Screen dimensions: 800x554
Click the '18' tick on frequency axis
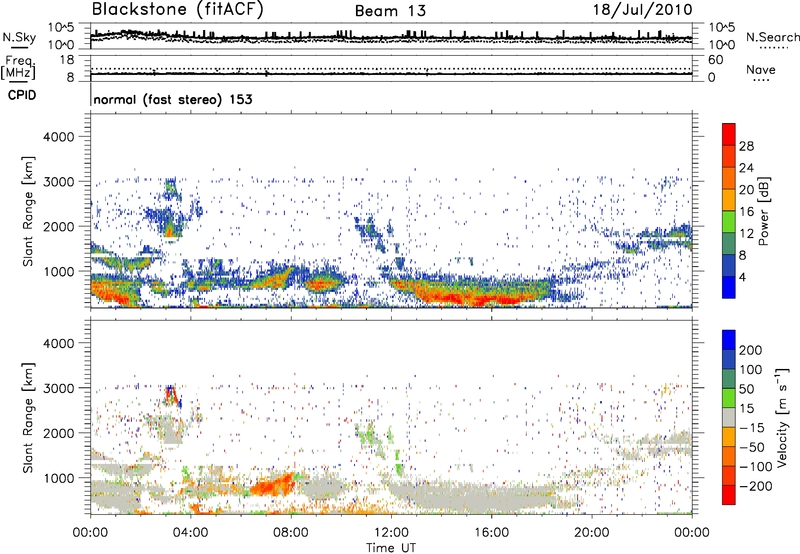coord(67,60)
